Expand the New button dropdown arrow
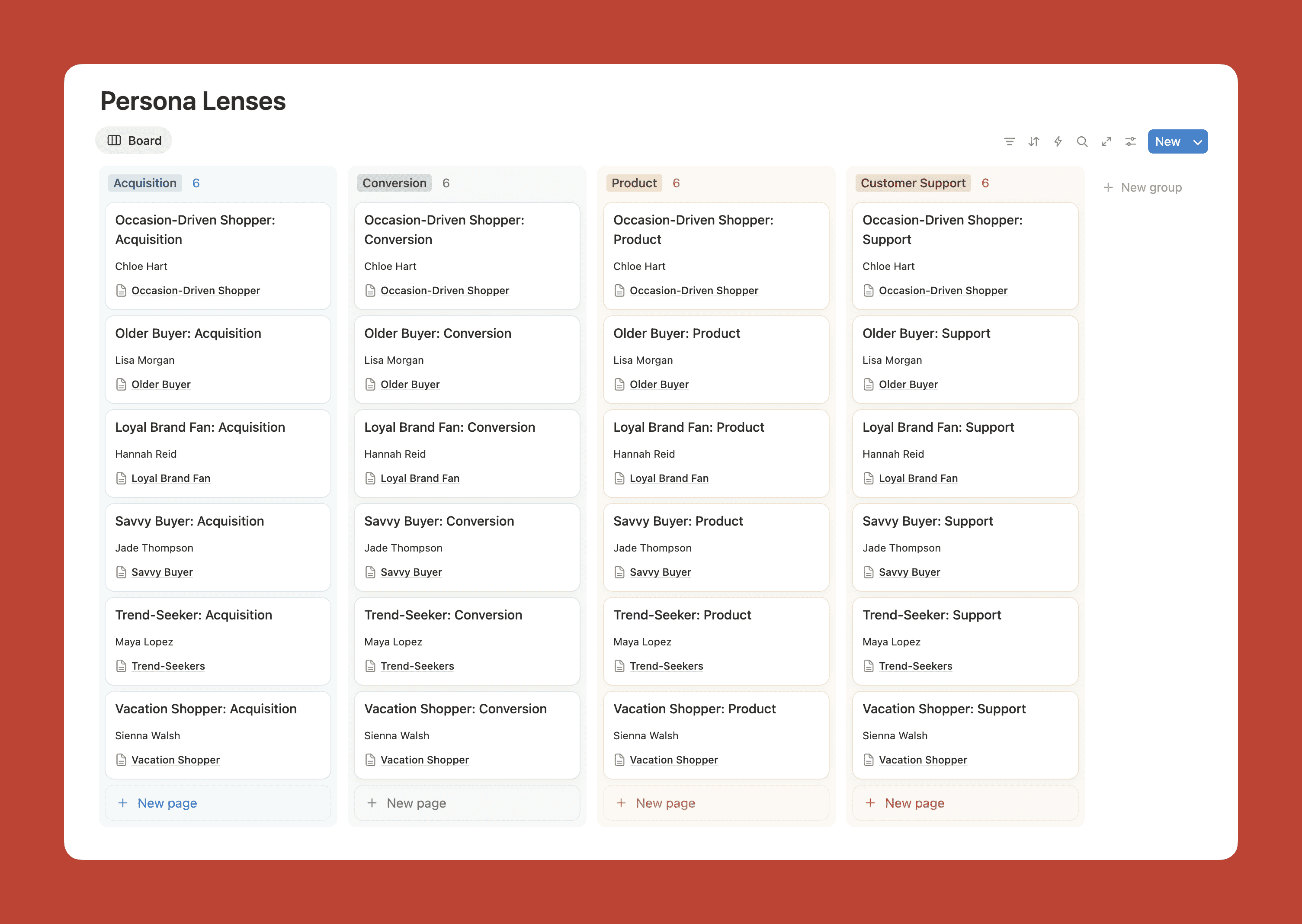The width and height of the screenshot is (1302, 924). [1197, 142]
